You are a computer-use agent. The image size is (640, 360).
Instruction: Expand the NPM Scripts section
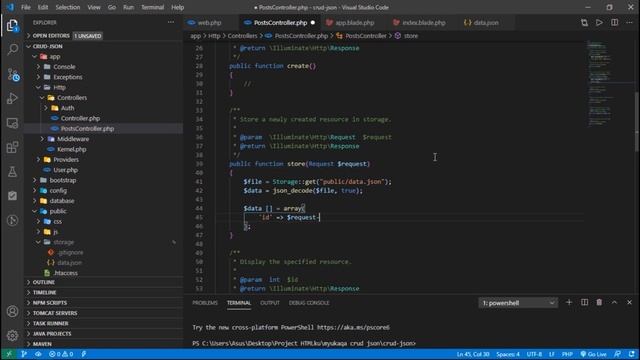(x=49, y=302)
